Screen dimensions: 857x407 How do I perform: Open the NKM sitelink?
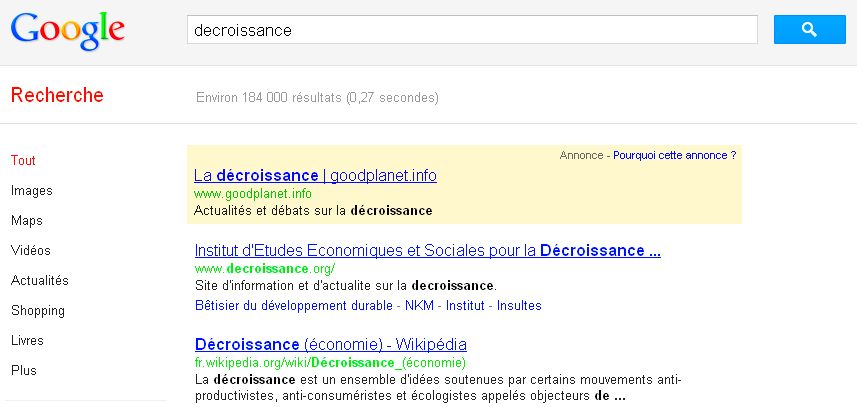[419, 305]
